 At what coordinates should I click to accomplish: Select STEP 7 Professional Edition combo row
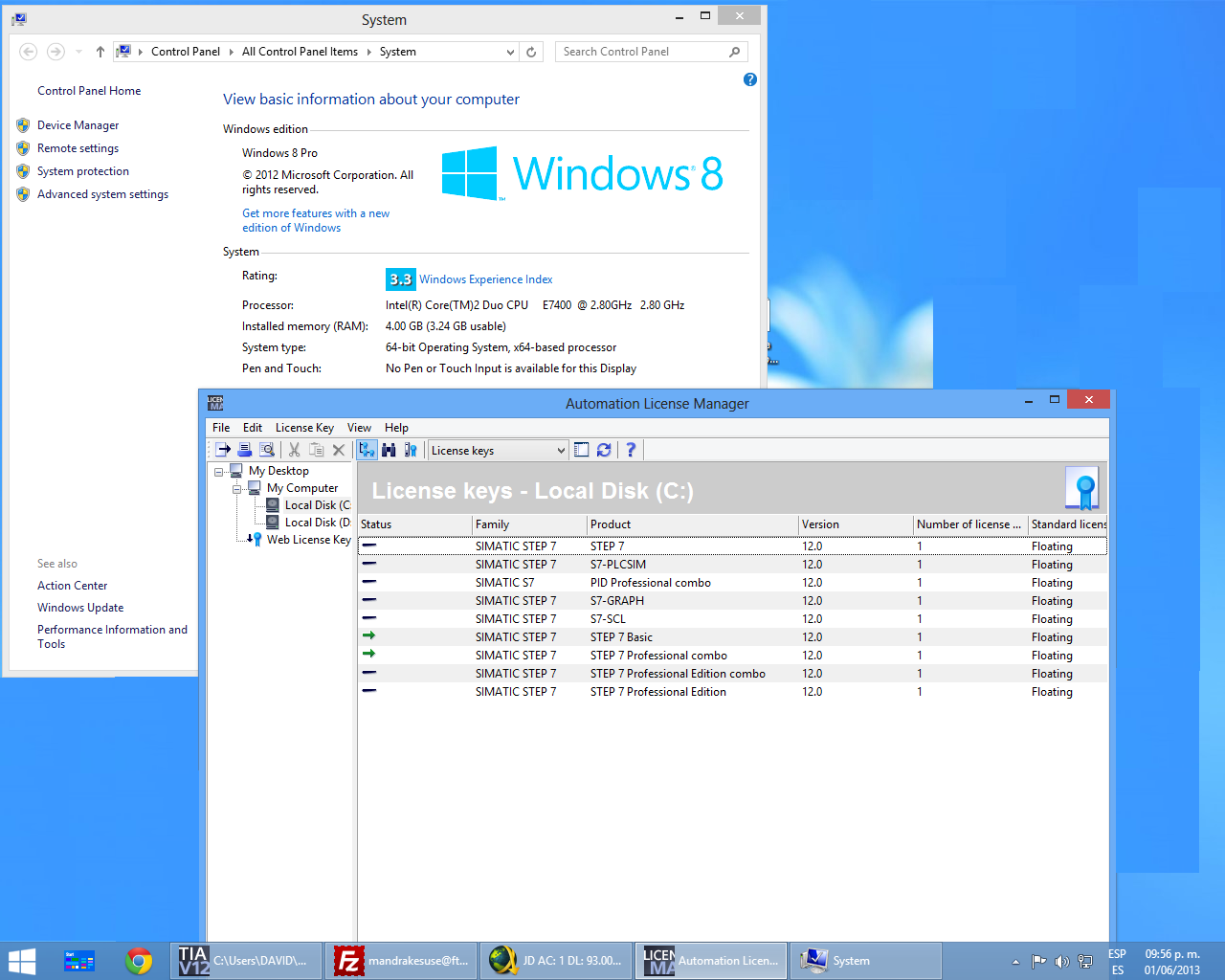click(732, 674)
